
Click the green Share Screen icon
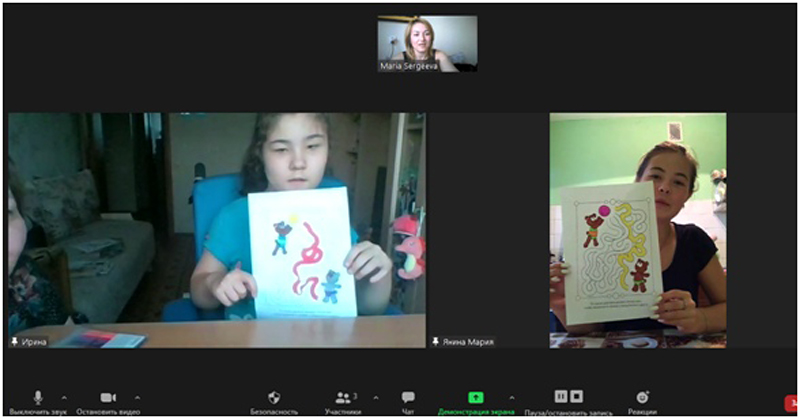[475, 397]
